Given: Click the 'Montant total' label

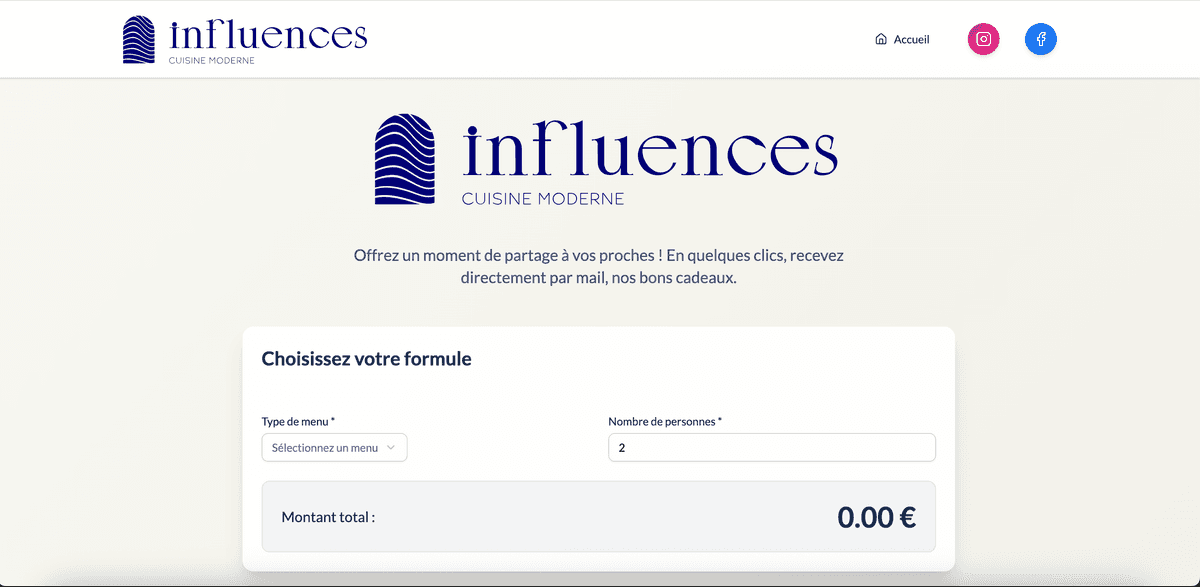Looking at the screenshot, I should pyautogui.click(x=328, y=517).
